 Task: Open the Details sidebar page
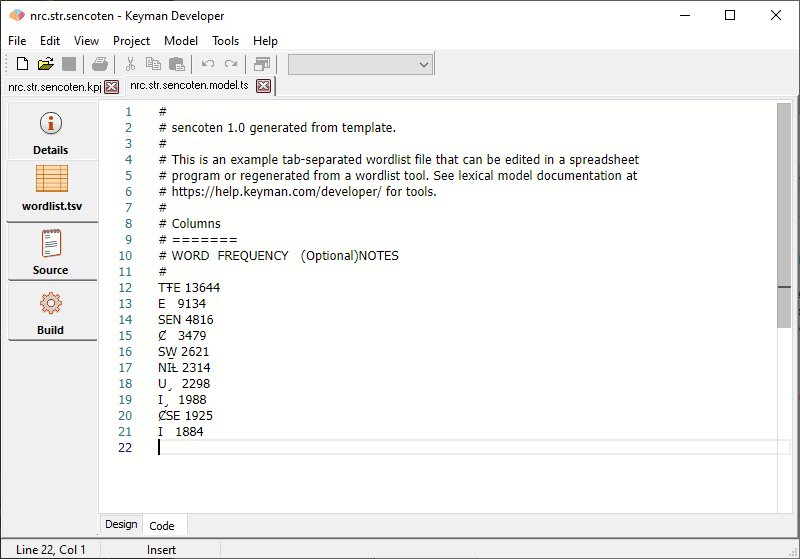pos(51,133)
